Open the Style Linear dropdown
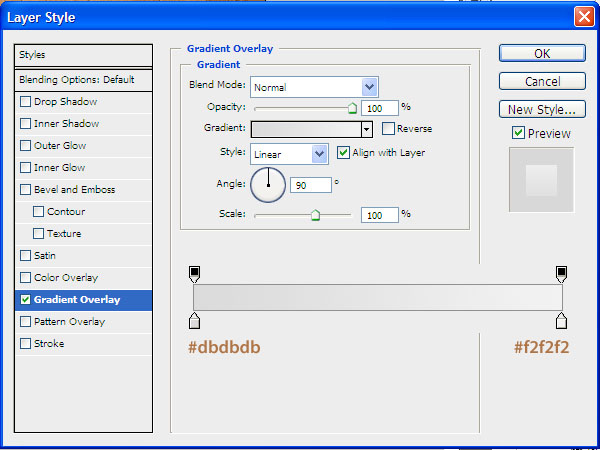The image size is (600, 450). 319,154
